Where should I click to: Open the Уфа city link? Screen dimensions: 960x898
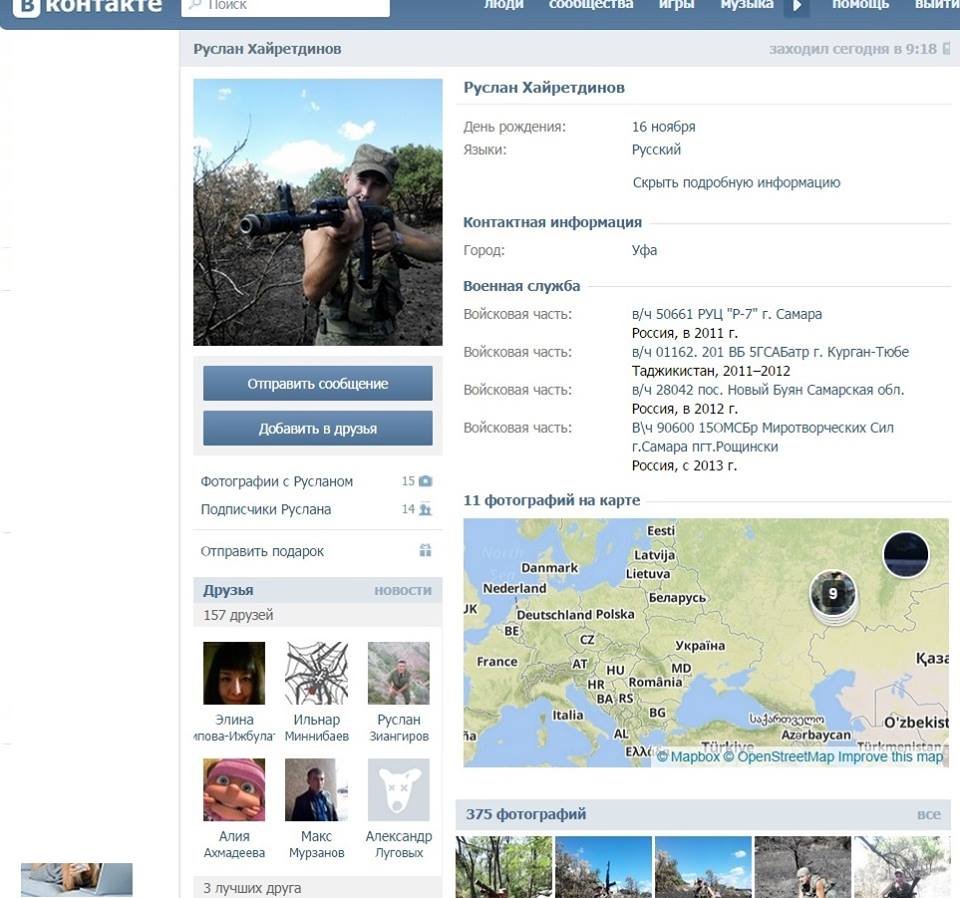[x=644, y=250]
